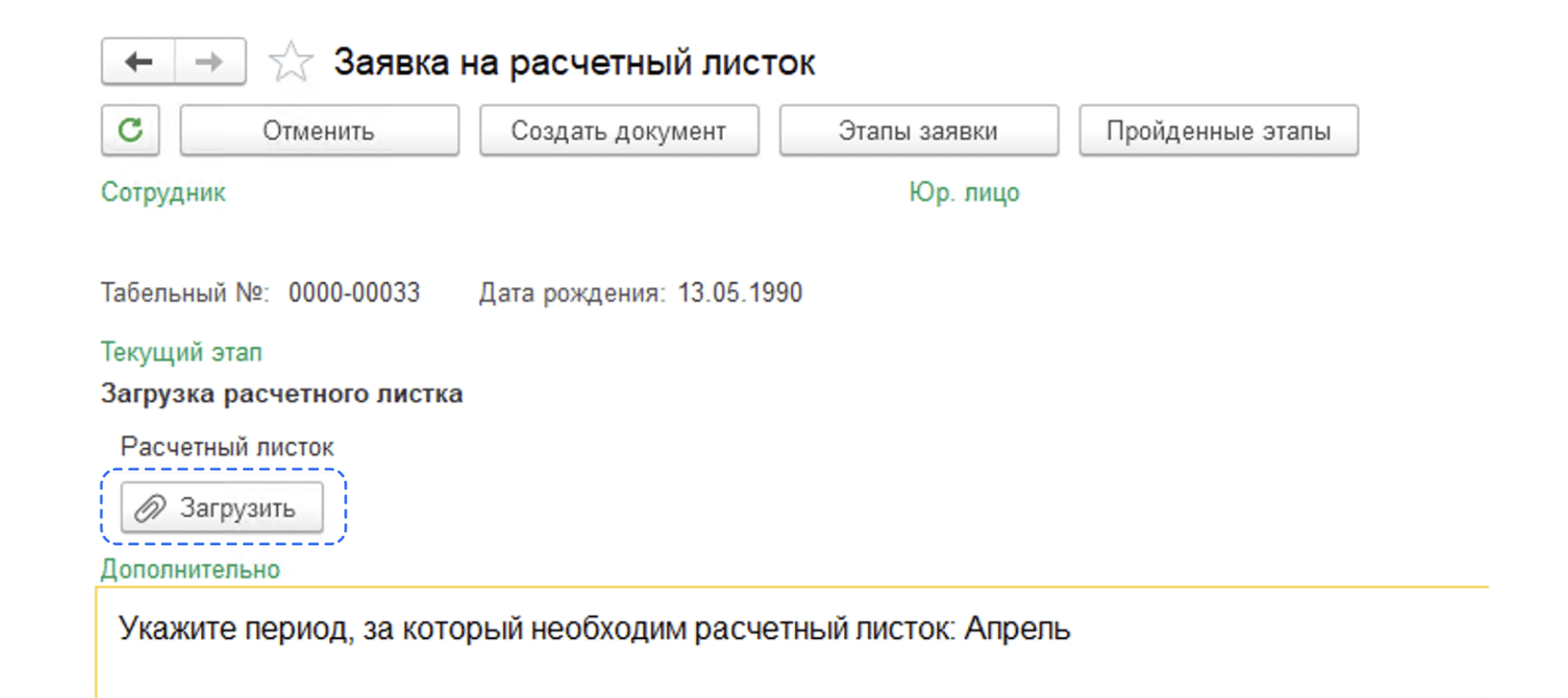
Task: Select the Сотрудник group heading
Action: (163, 193)
